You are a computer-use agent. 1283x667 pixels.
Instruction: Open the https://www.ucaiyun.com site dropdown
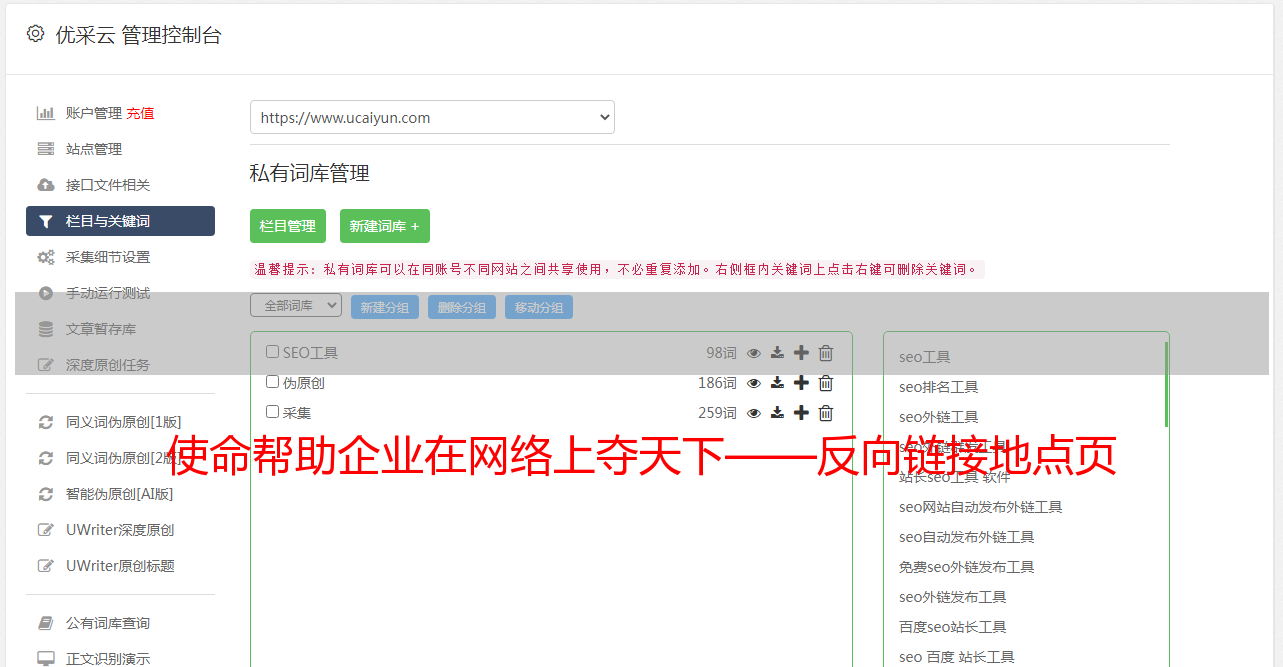click(432, 117)
